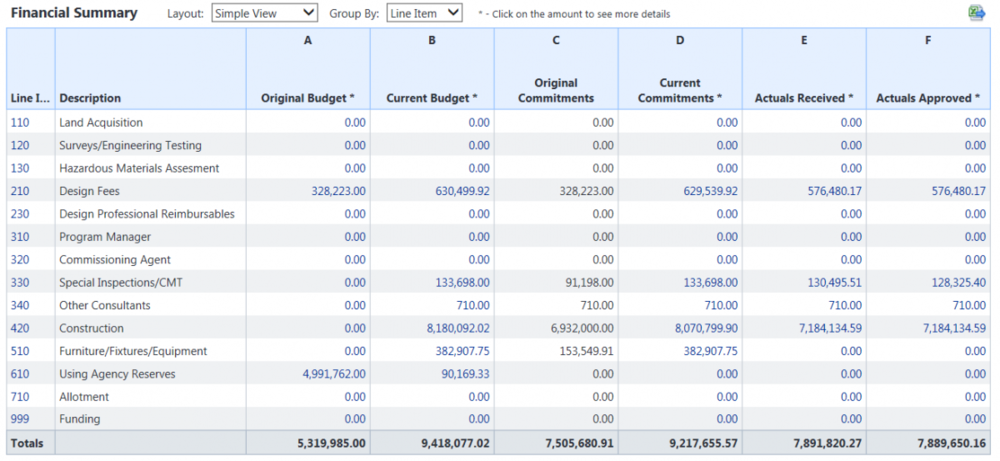The width and height of the screenshot is (1000, 461).
Task: Select the Allotment description cell
Action: [x=151, y=397]
